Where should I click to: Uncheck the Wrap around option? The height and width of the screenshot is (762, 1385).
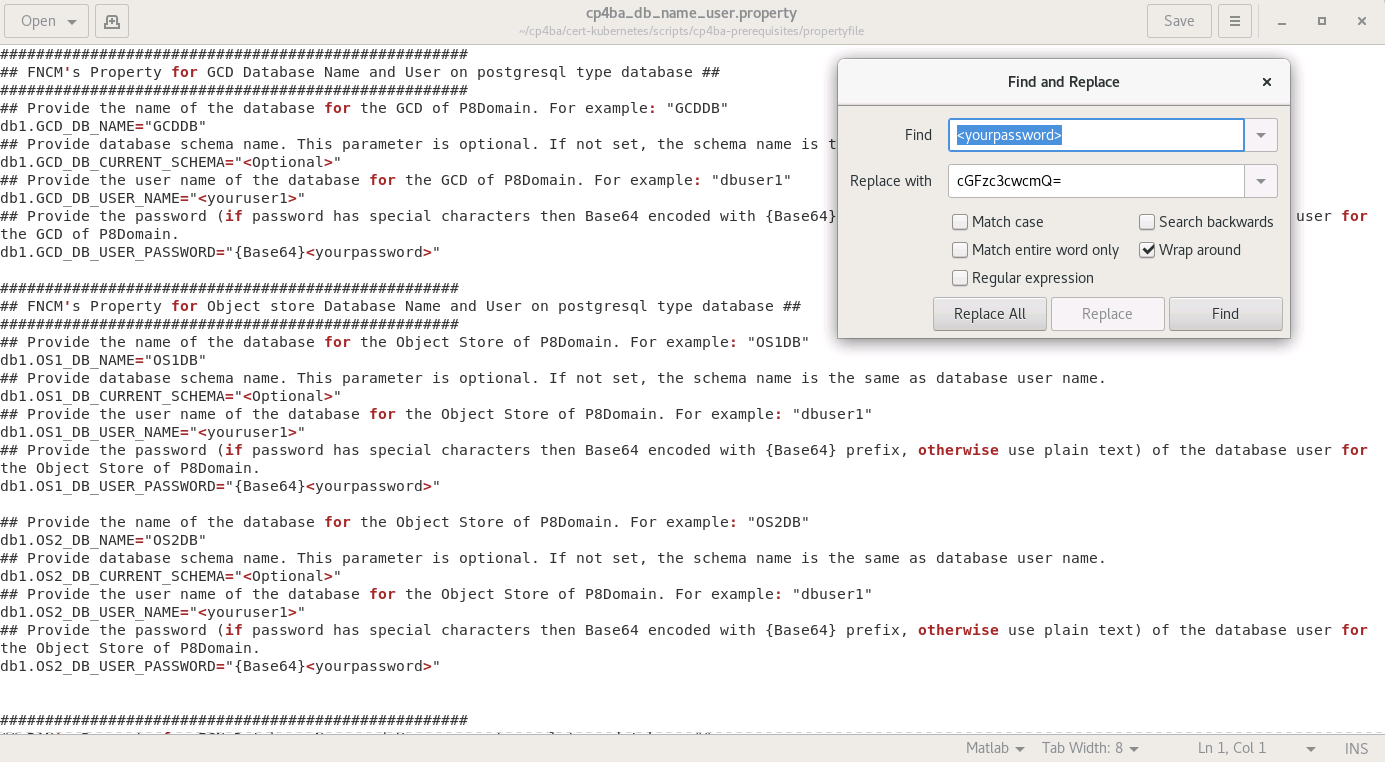pos(1147,250)
